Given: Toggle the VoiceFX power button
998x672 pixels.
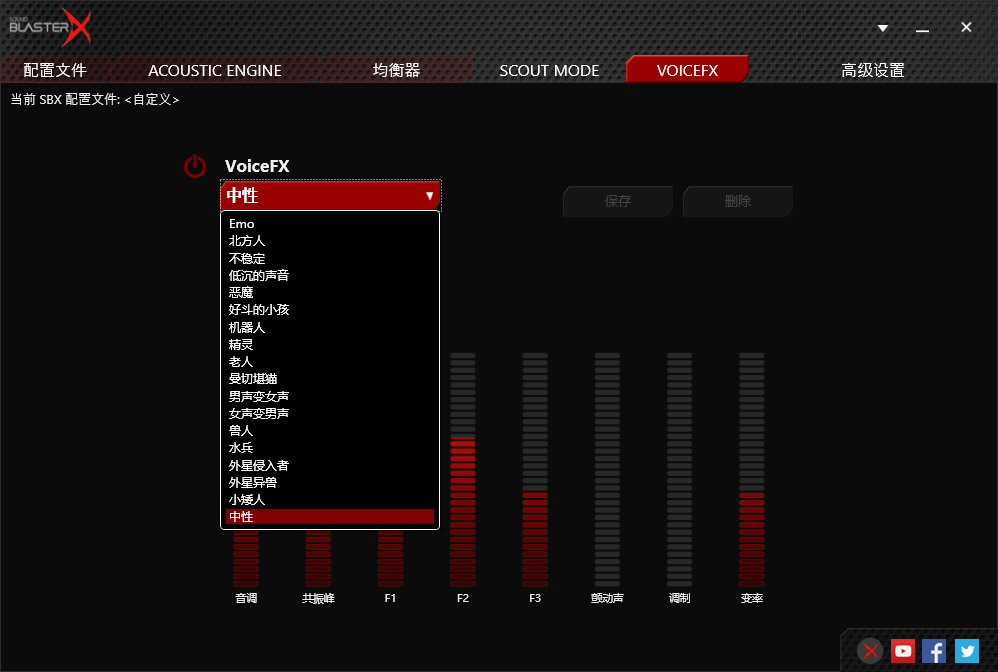Looking at the screenshot, I should tap(195, 167).
